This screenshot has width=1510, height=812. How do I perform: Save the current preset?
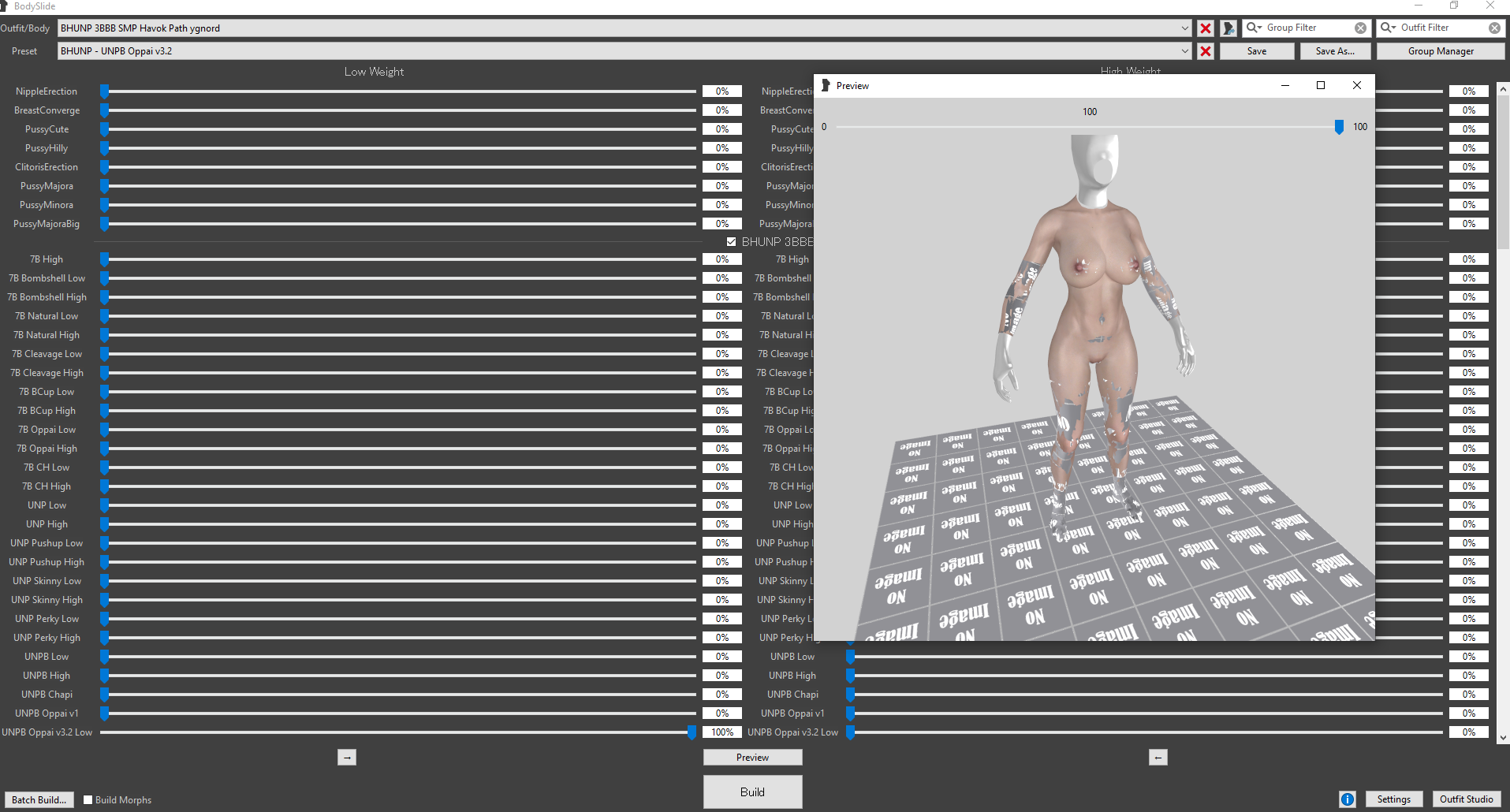pyautogui.click(x=1257, y=51)
